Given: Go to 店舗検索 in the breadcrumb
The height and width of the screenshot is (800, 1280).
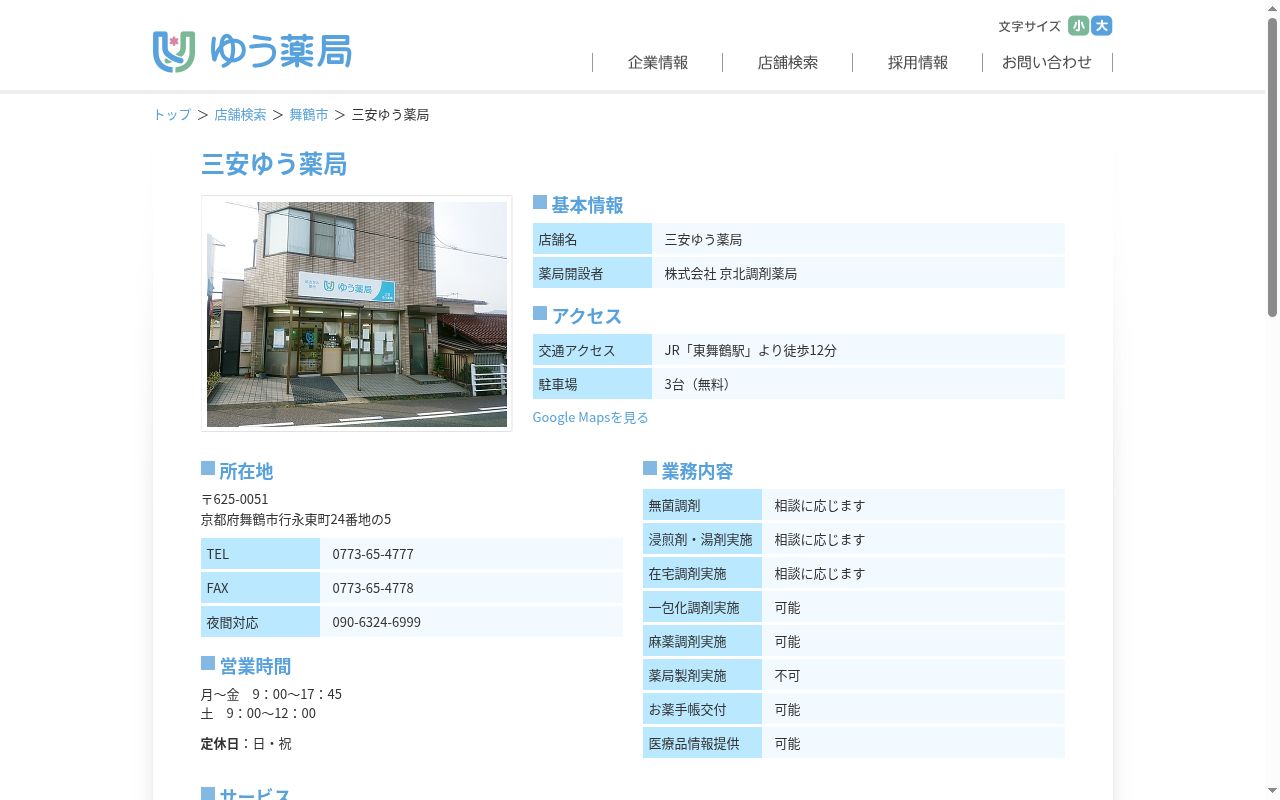Looking at the screenshot, I should tap(240, 115).
